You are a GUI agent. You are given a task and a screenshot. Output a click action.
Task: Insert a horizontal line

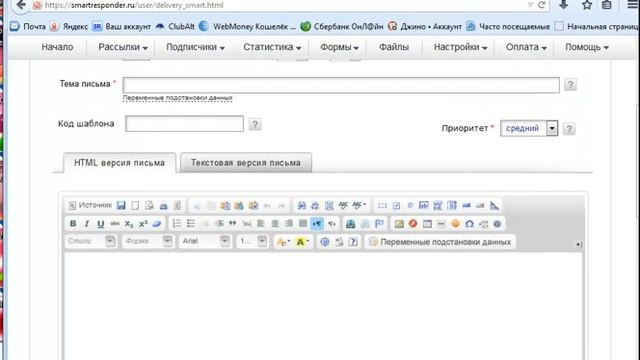(x=441, y=224)
